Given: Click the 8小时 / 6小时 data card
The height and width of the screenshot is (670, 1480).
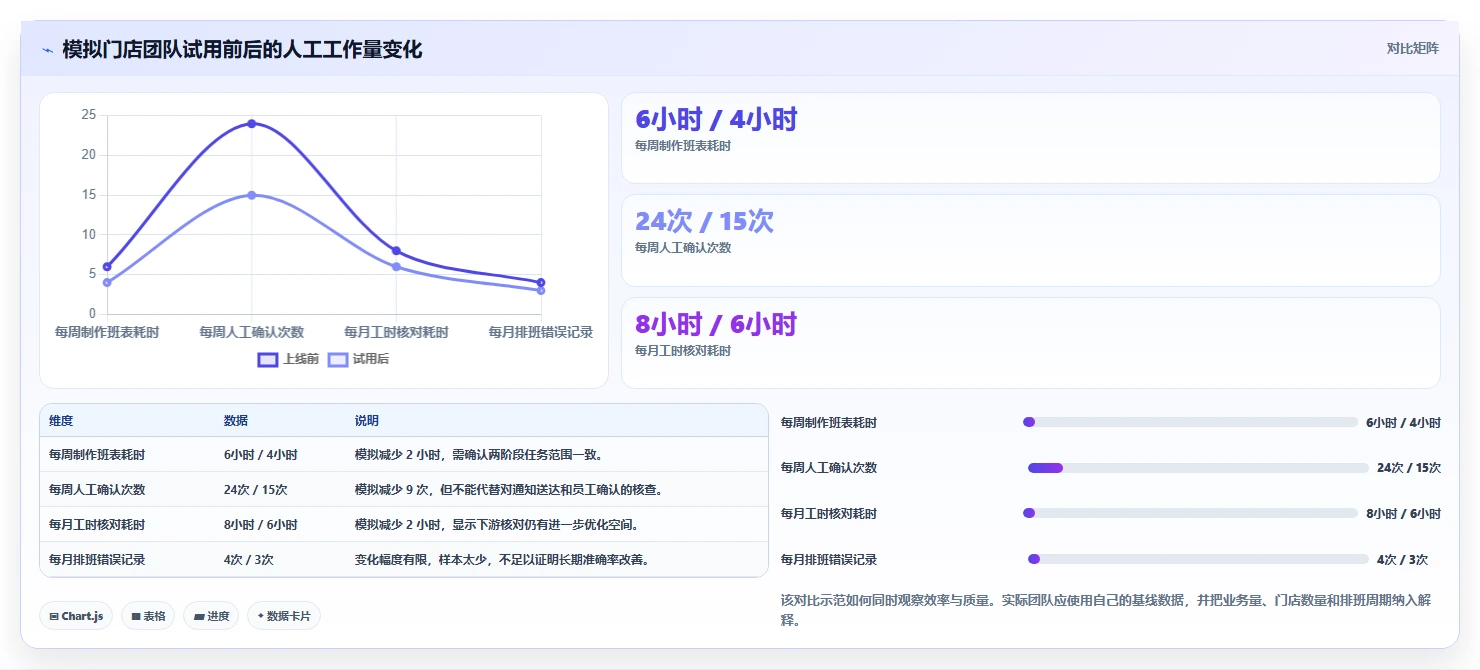Looking at the screenshot, I should tap(1031, 343).
